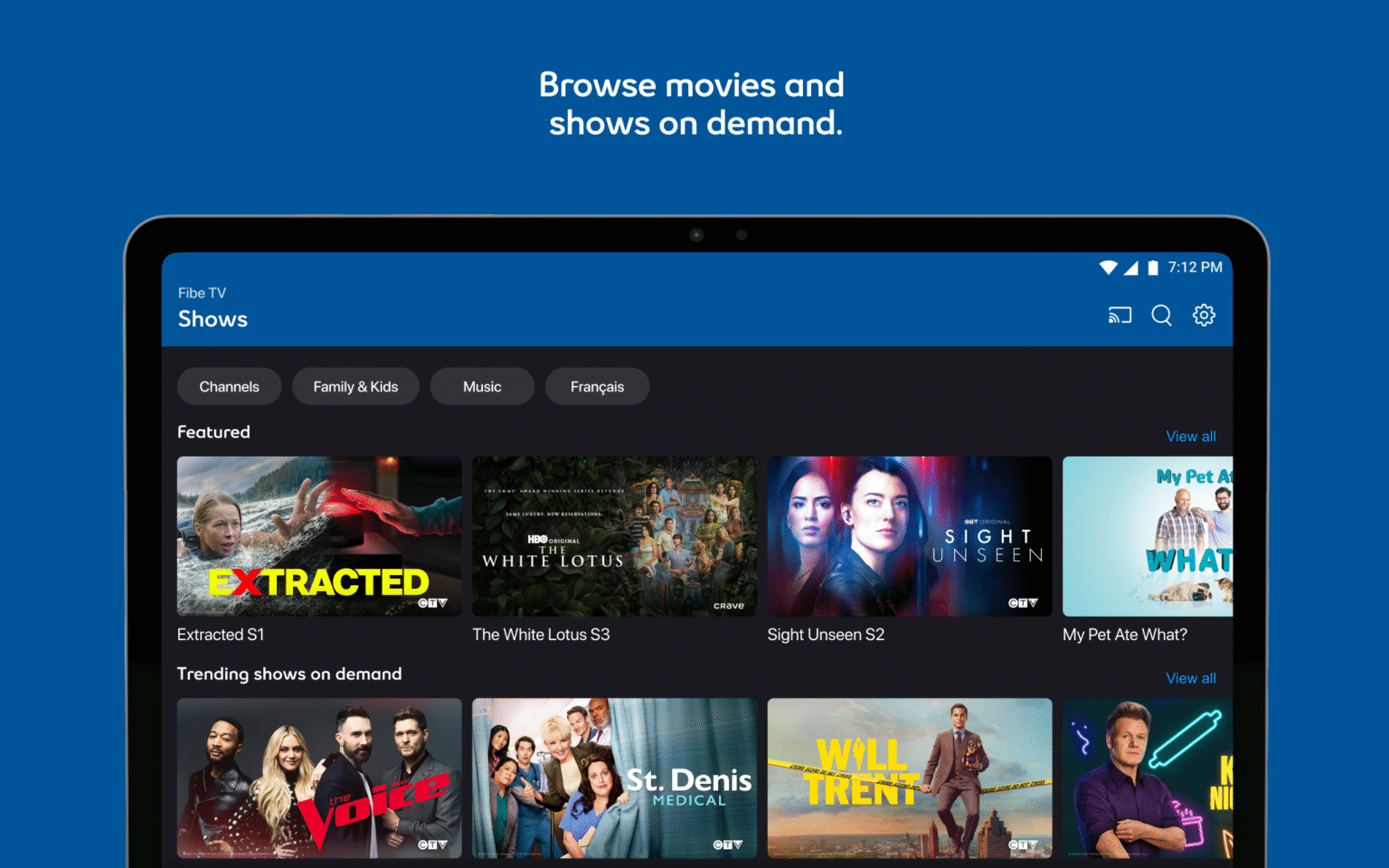The image size is (1389, 868).
Task: Click the My Pet Ate What? title
Action: tap(1125, 635)
